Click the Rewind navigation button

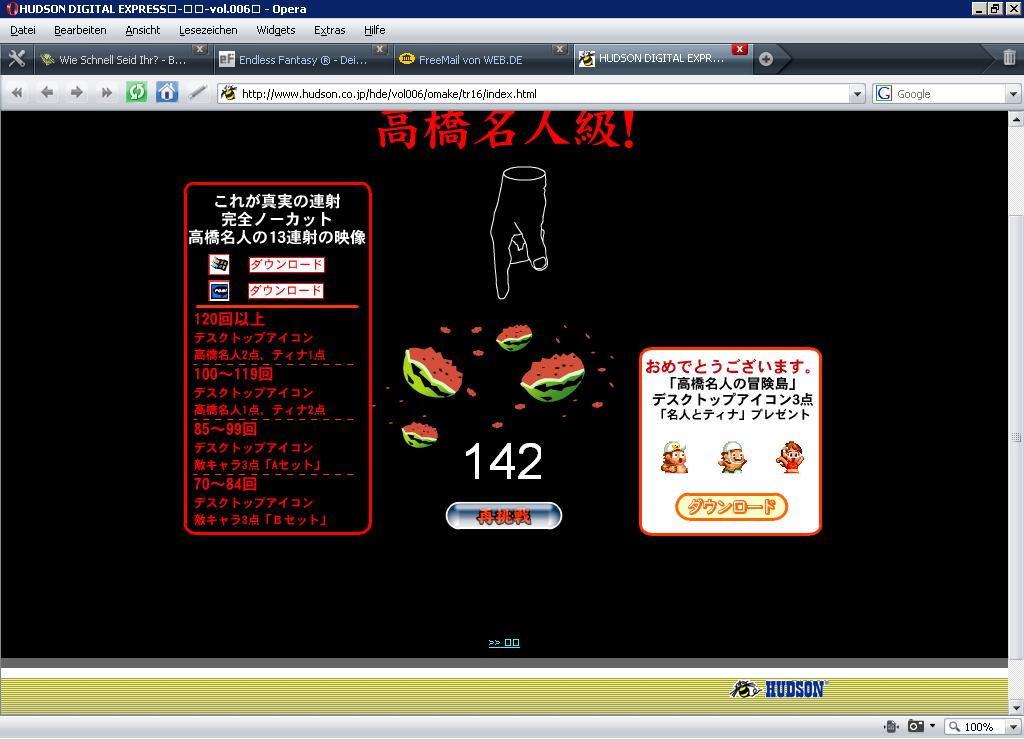pos(17,93)
